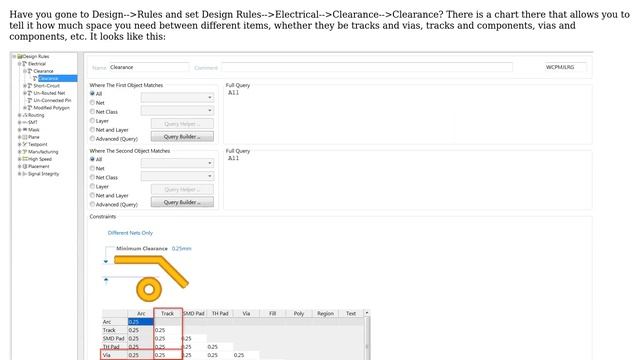Click the Un-Routed Net rule icon
This screenshot has width=640, height=360.
tap(30, 93)
